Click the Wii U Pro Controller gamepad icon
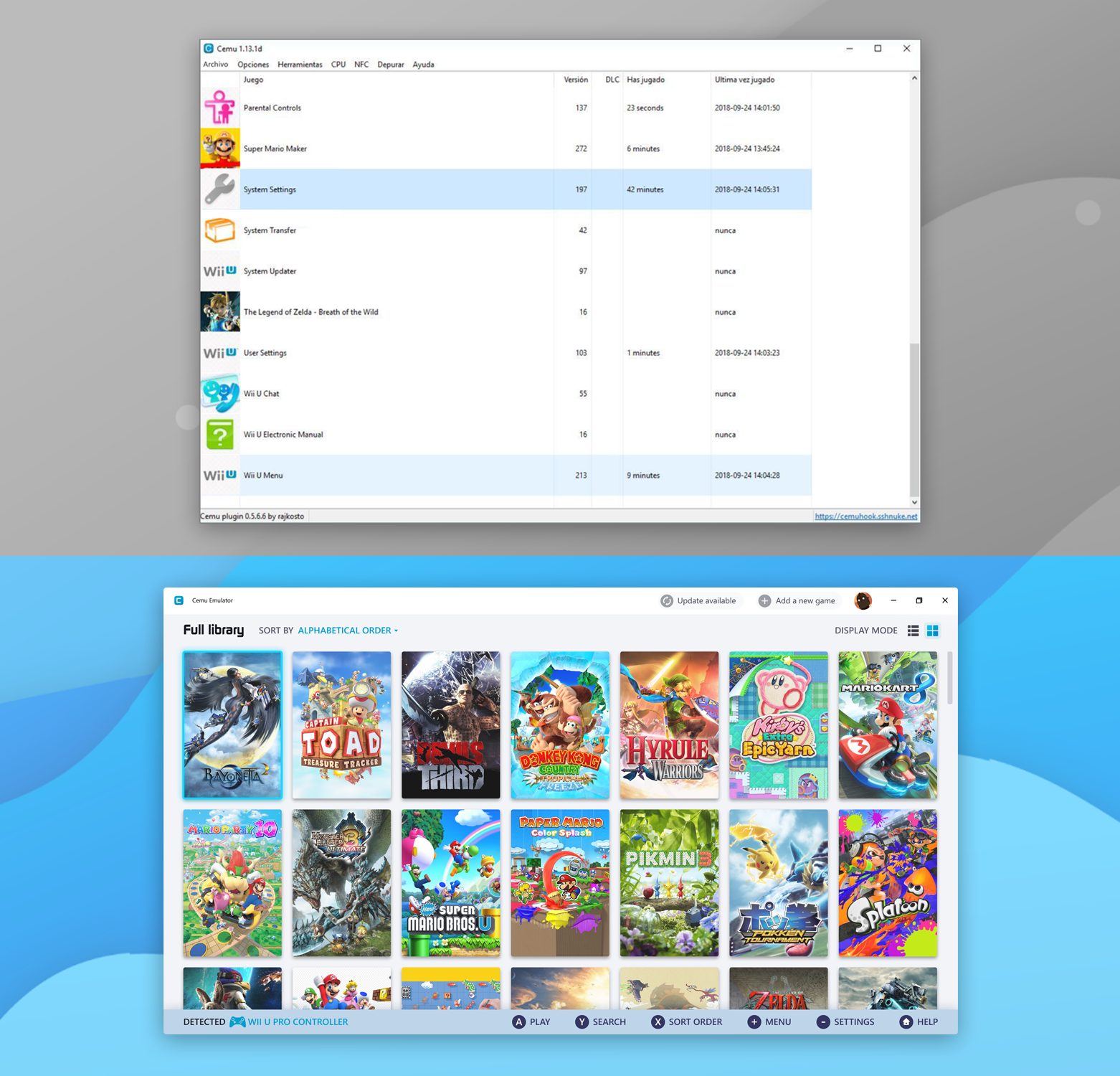This screenshot has width=1120, height=1076. point(237,1022)
